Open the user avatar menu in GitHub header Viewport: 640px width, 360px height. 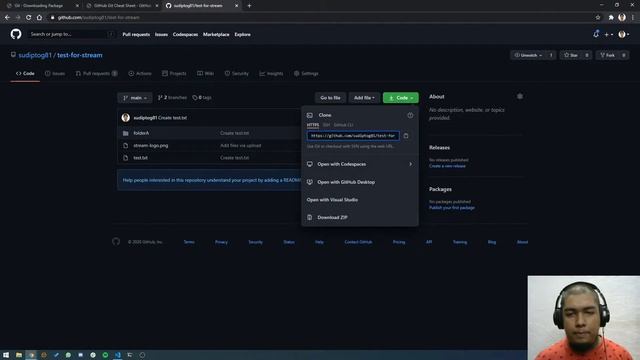point(624,35)
